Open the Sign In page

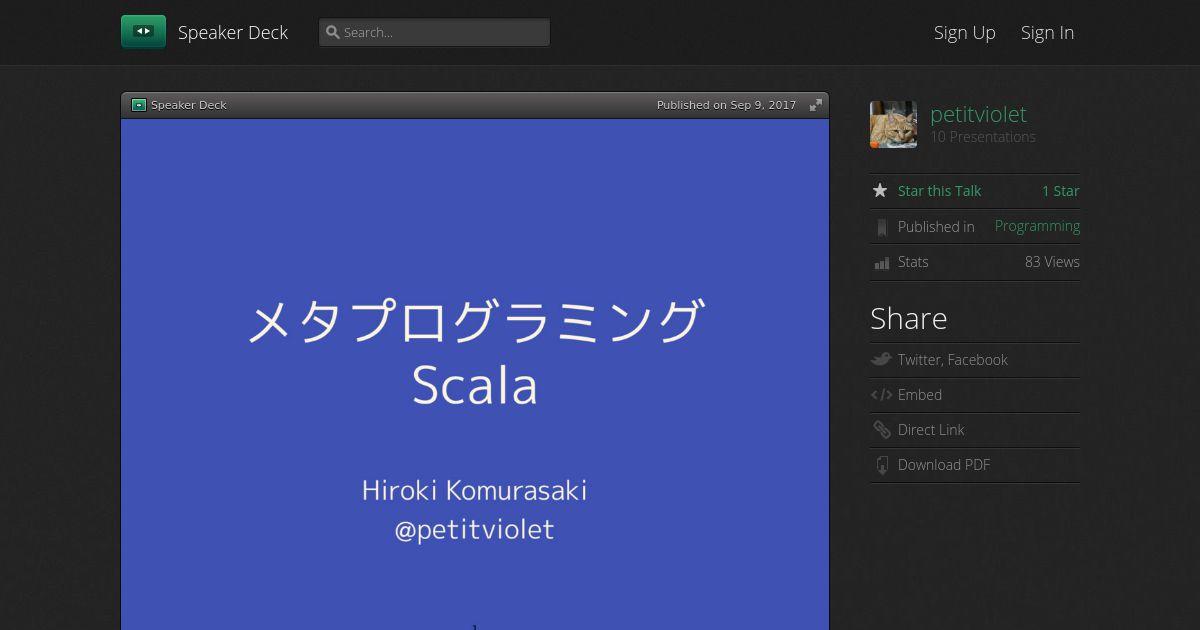1047,32
